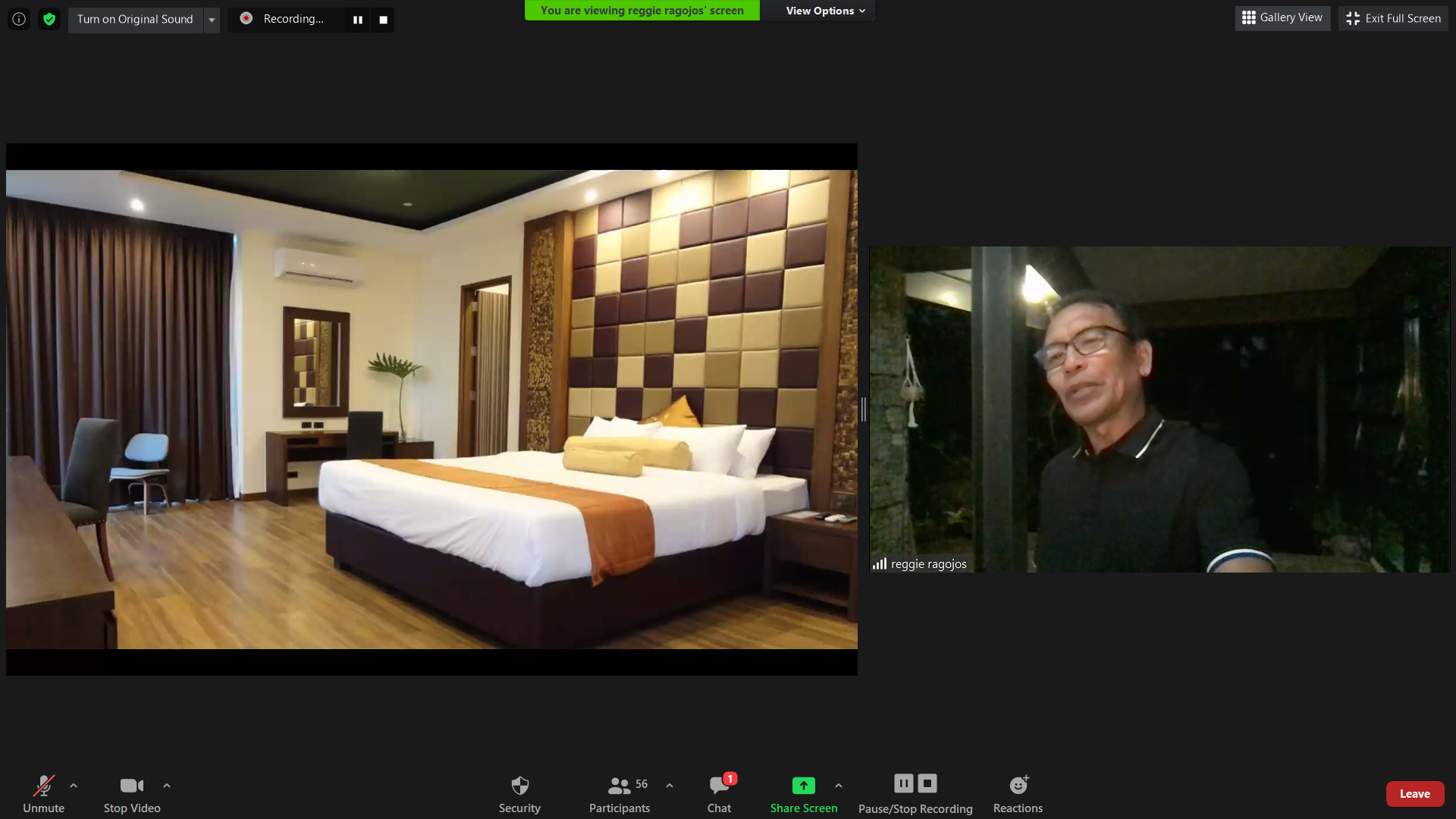
Task: Expand video settings chevron next to Stop Video
Action: click(167, 786)
